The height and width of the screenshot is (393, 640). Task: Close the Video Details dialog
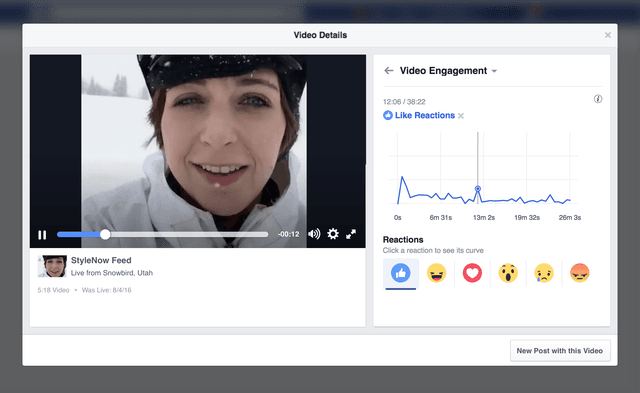[608, 35]
